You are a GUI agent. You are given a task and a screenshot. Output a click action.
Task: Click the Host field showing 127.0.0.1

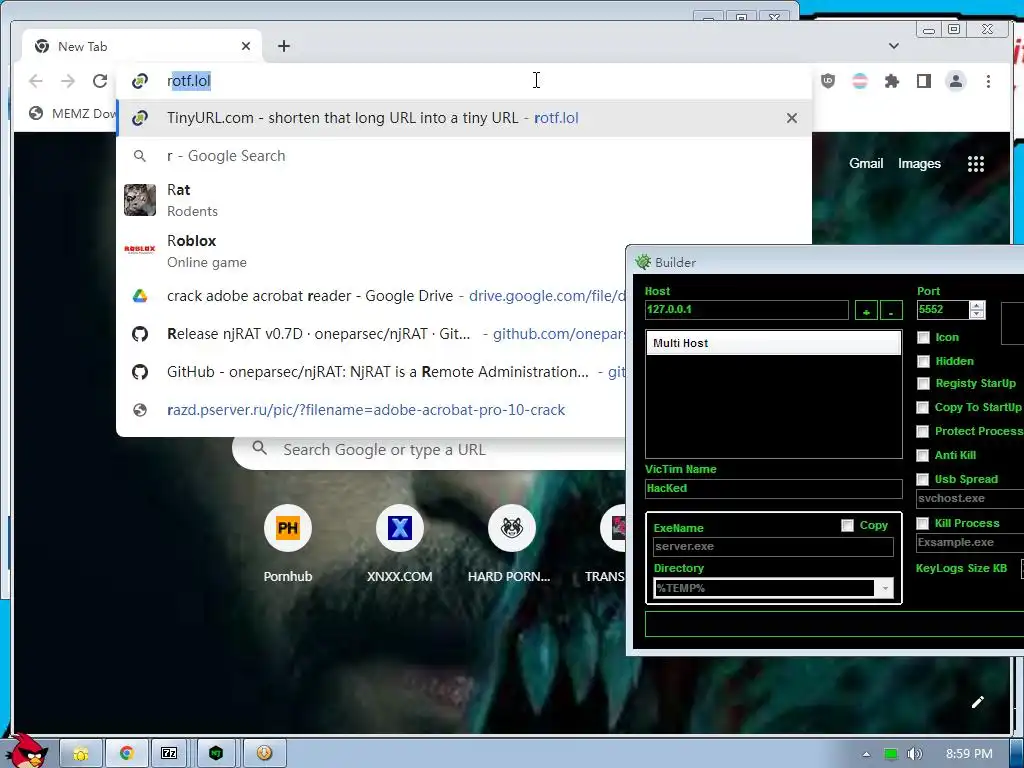pos(746,310)
